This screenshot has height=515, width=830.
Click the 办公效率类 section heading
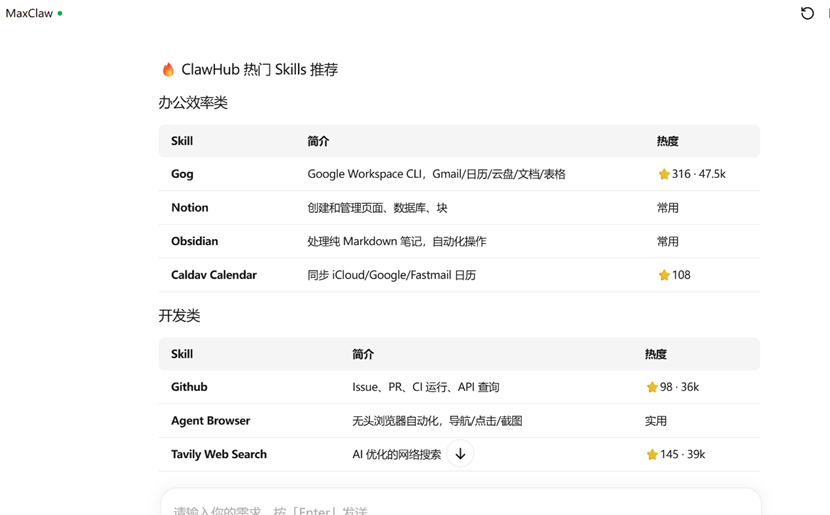coord(193,103)
